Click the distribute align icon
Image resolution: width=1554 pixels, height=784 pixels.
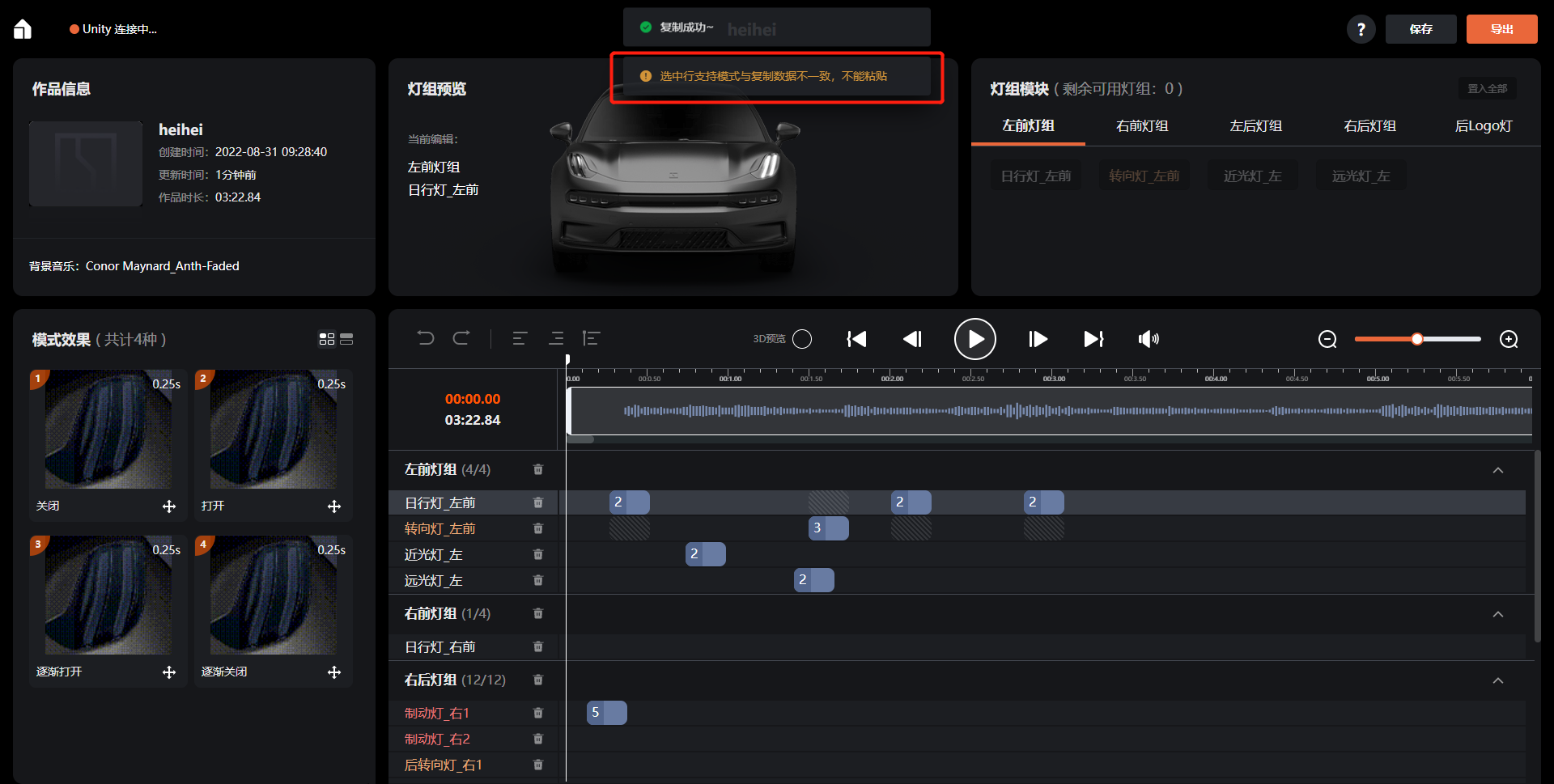point(591,338)
